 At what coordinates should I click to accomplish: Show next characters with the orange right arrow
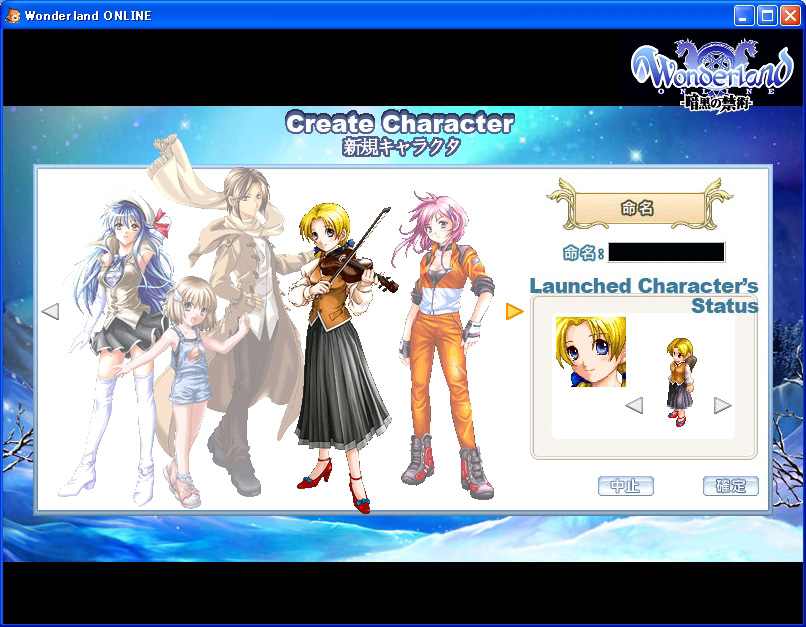click(514, 311)
